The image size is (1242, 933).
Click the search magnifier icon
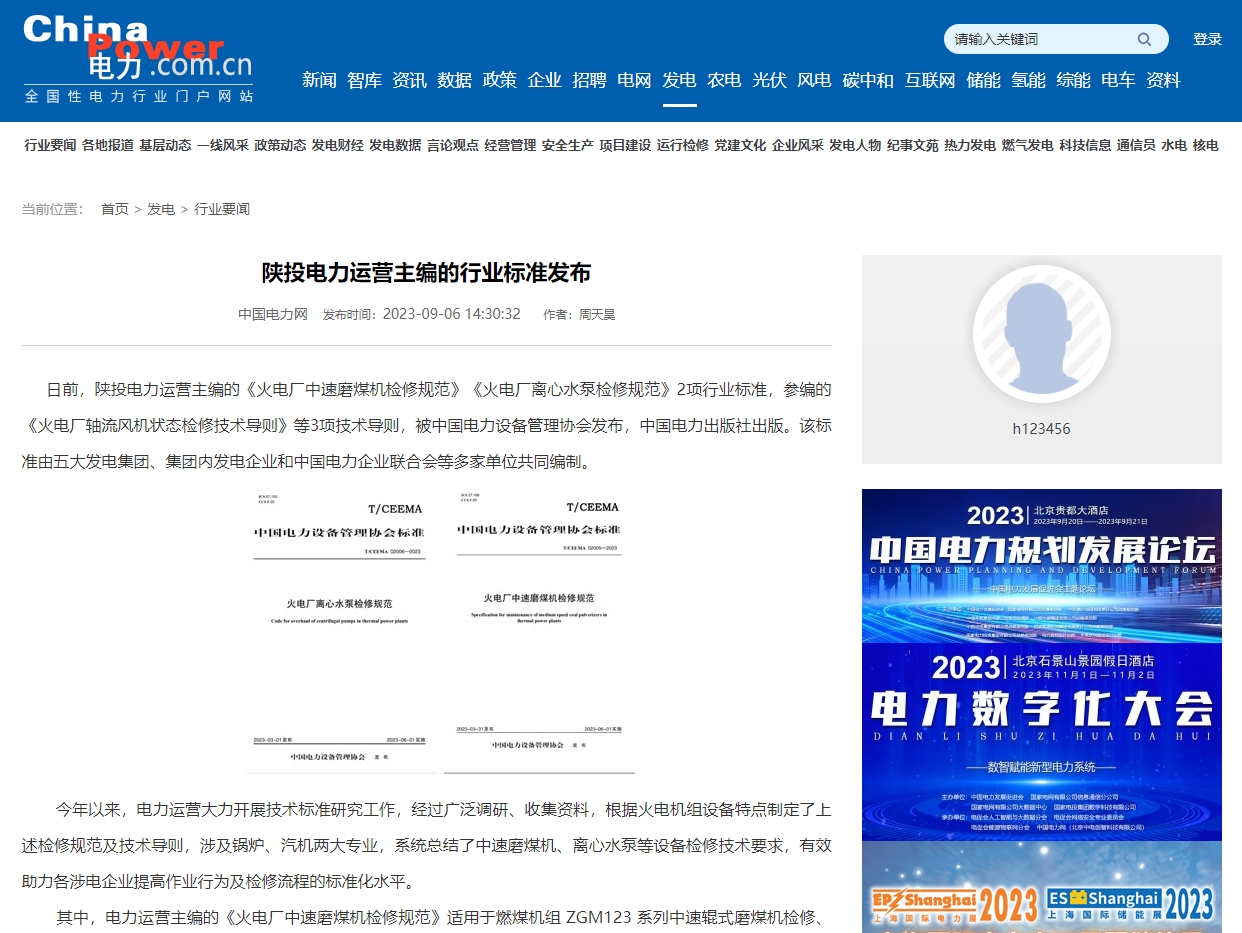1144,40
